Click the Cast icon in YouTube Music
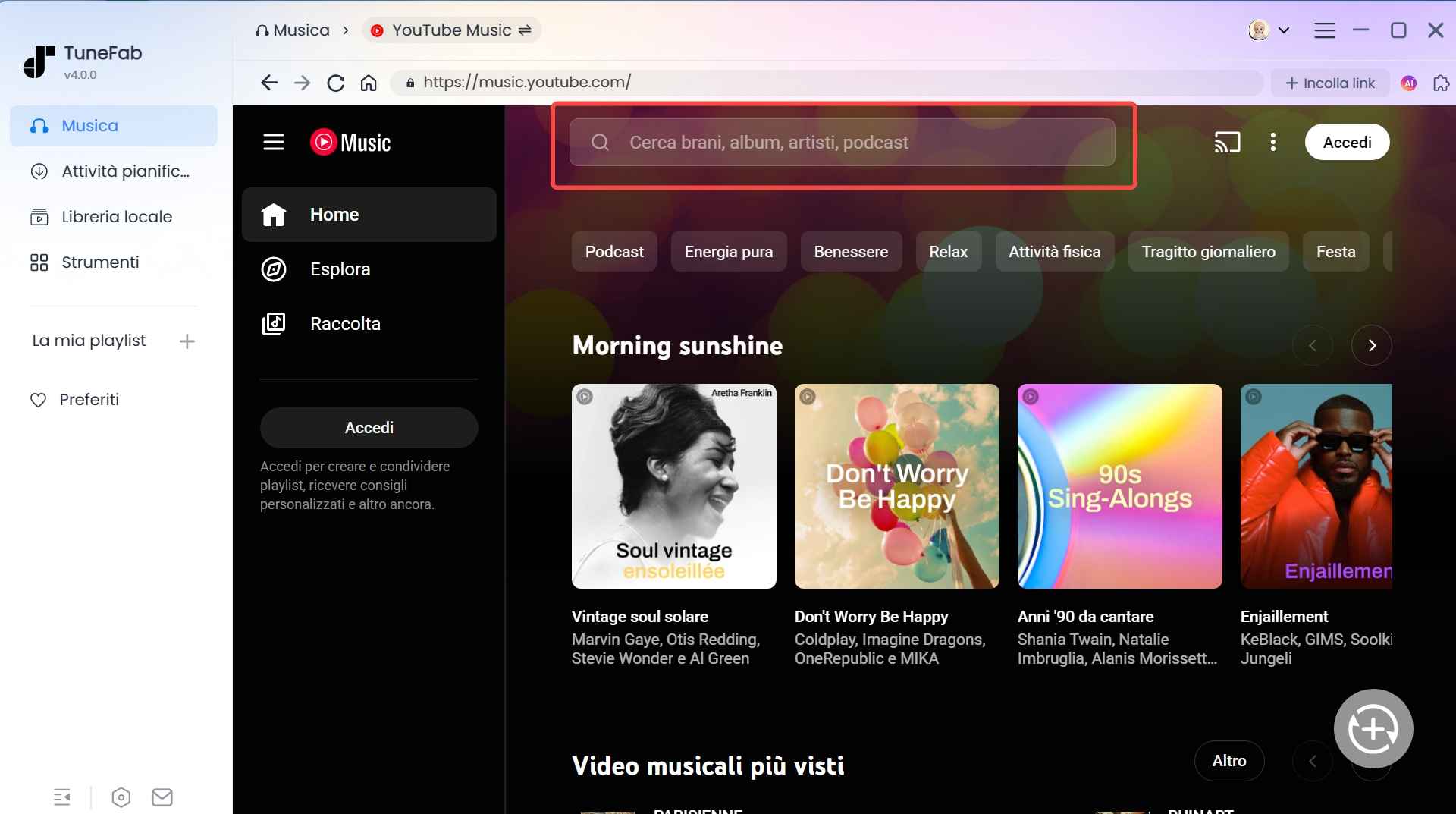This screenshot has height=814, width=1456. click(x=1227, y=142)
